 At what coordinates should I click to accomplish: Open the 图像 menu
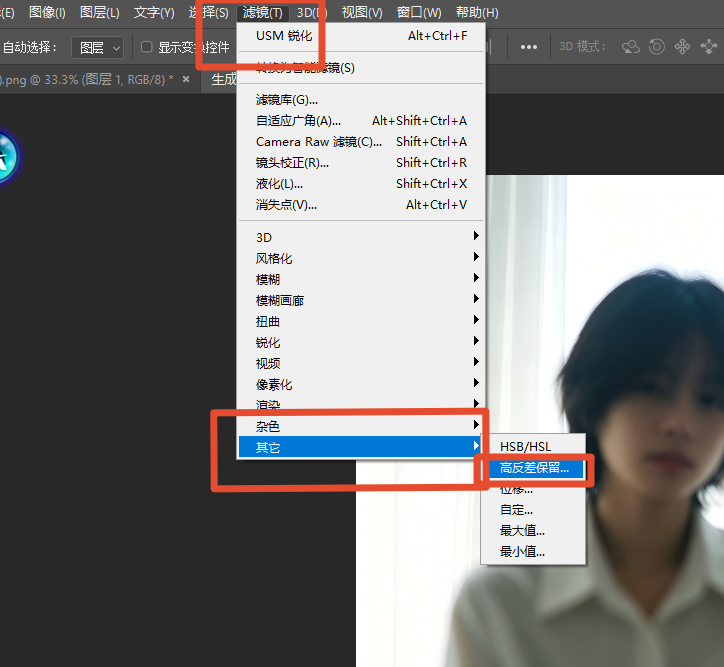[47, 12]
